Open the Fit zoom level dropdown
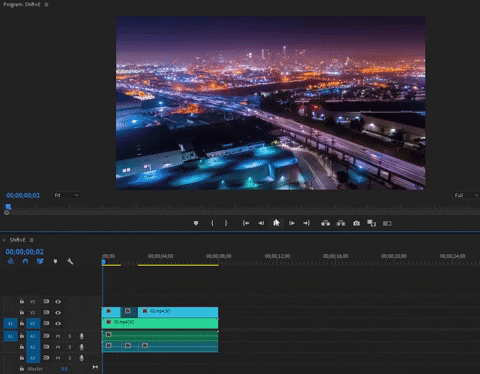Viewport: 480px width, 374px height. (x=66, y=195)
